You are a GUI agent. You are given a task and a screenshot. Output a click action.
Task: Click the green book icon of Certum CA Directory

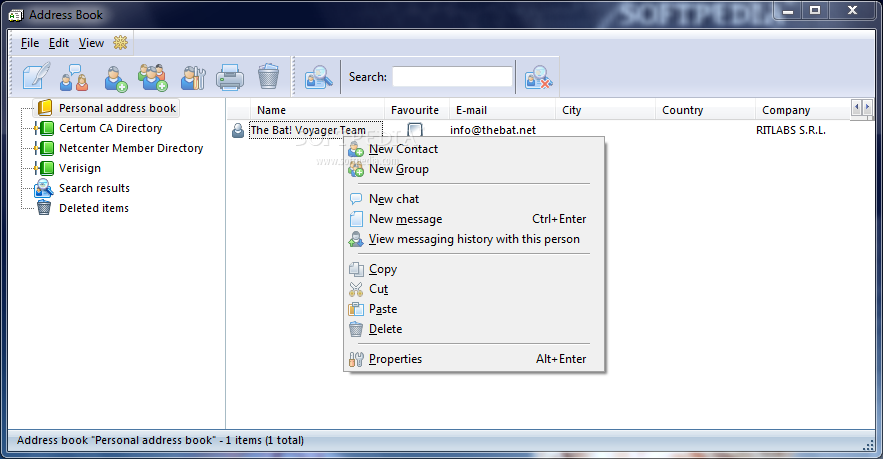coord(45,128)
